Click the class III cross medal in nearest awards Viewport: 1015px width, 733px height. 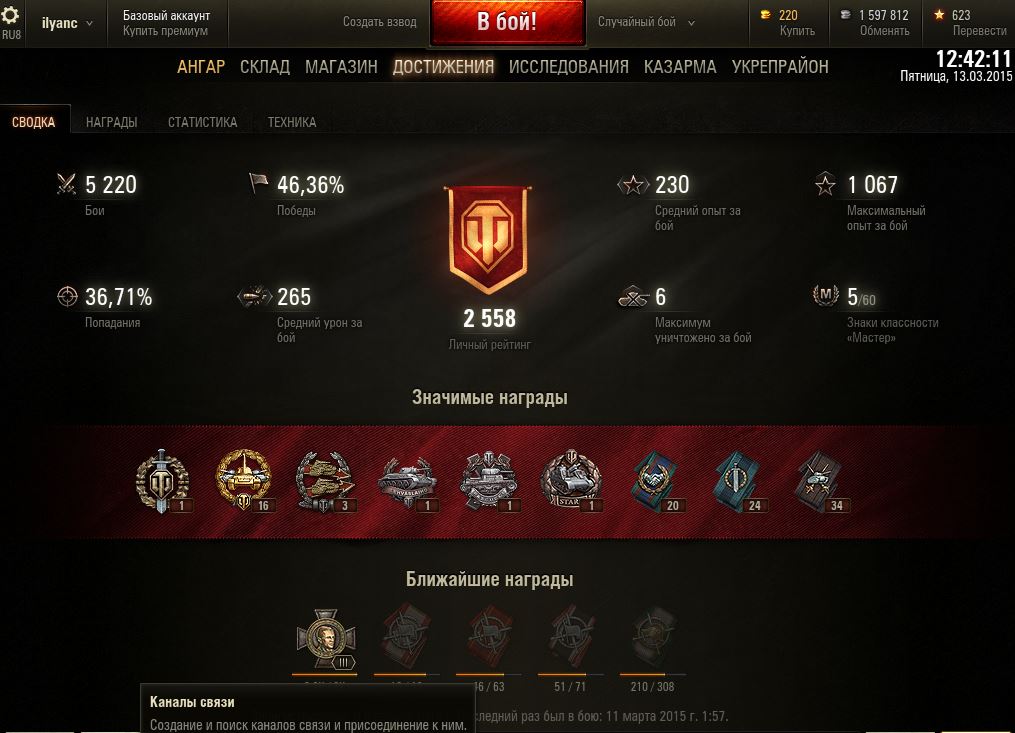326,639
